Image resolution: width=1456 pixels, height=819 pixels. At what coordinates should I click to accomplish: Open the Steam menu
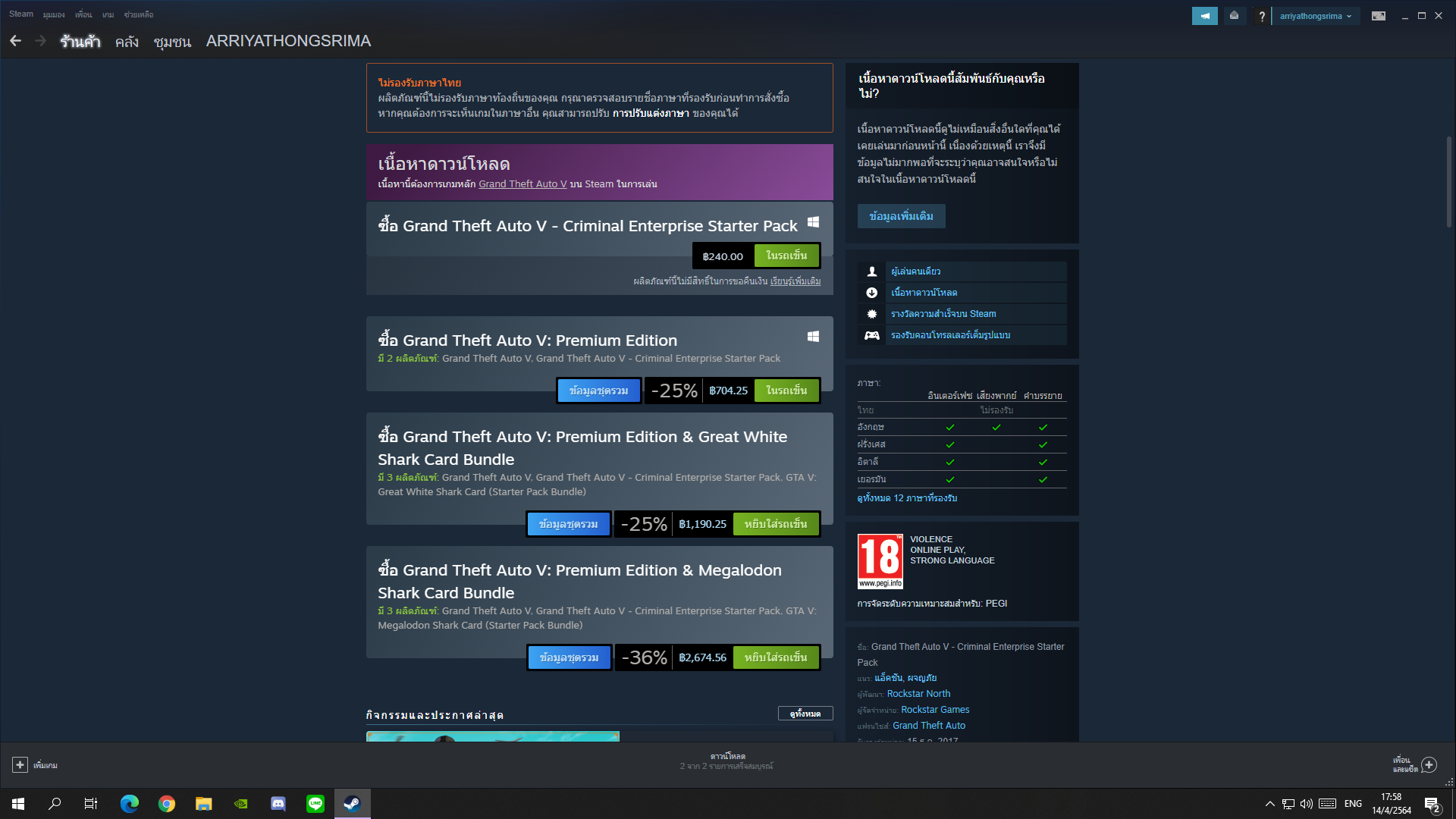[x=21, y=14]
